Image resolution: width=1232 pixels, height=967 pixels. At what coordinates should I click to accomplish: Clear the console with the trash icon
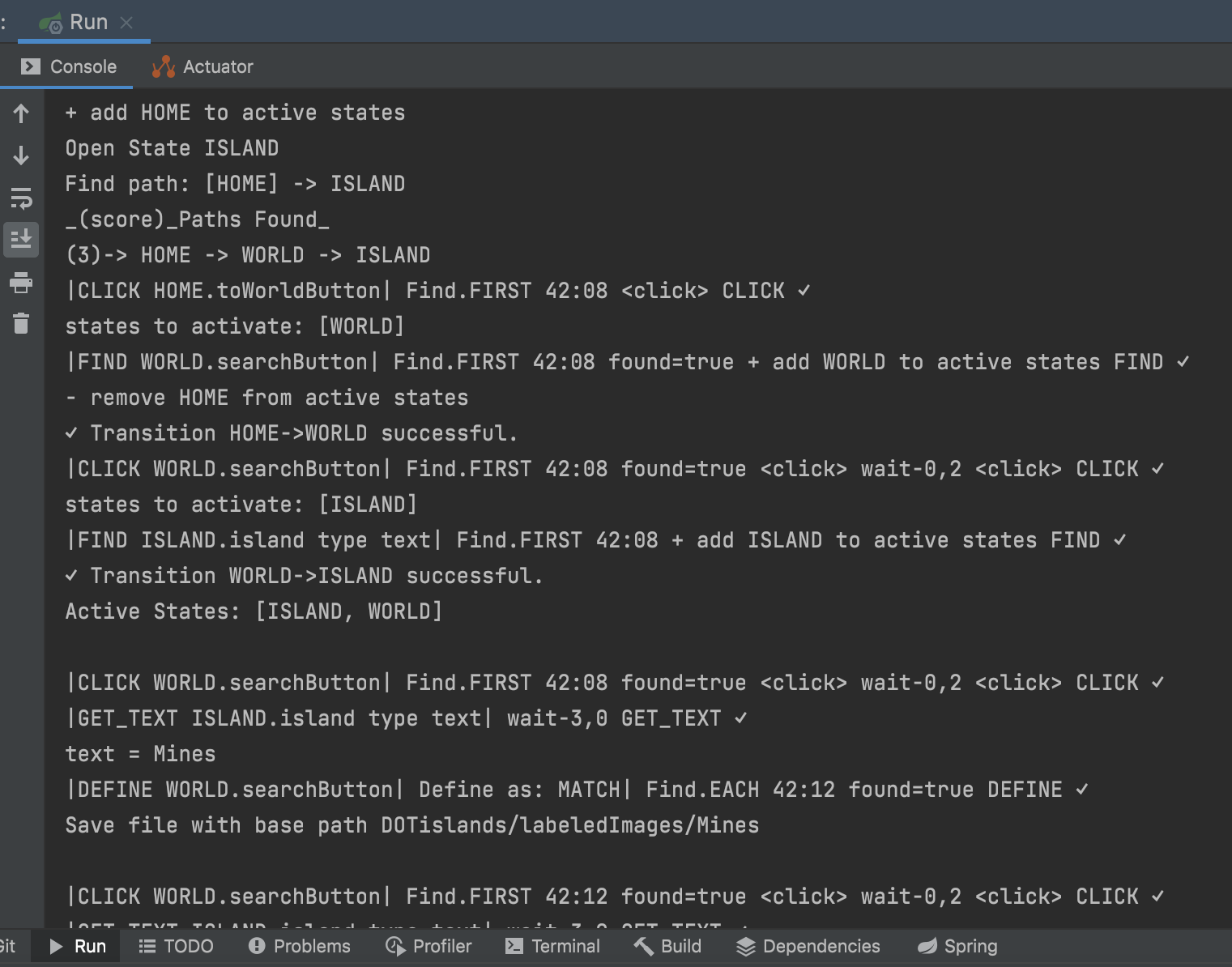(x=21, y=324)
